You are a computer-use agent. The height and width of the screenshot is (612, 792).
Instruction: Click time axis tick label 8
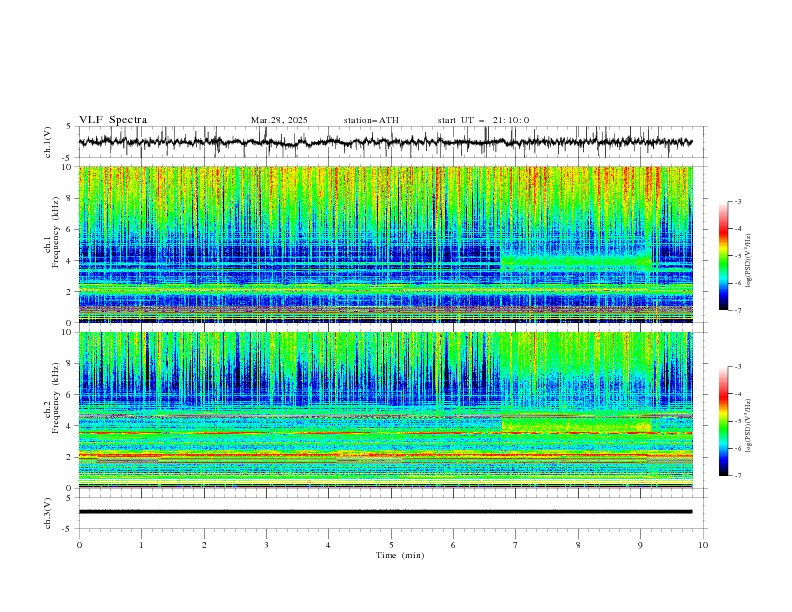578,545
